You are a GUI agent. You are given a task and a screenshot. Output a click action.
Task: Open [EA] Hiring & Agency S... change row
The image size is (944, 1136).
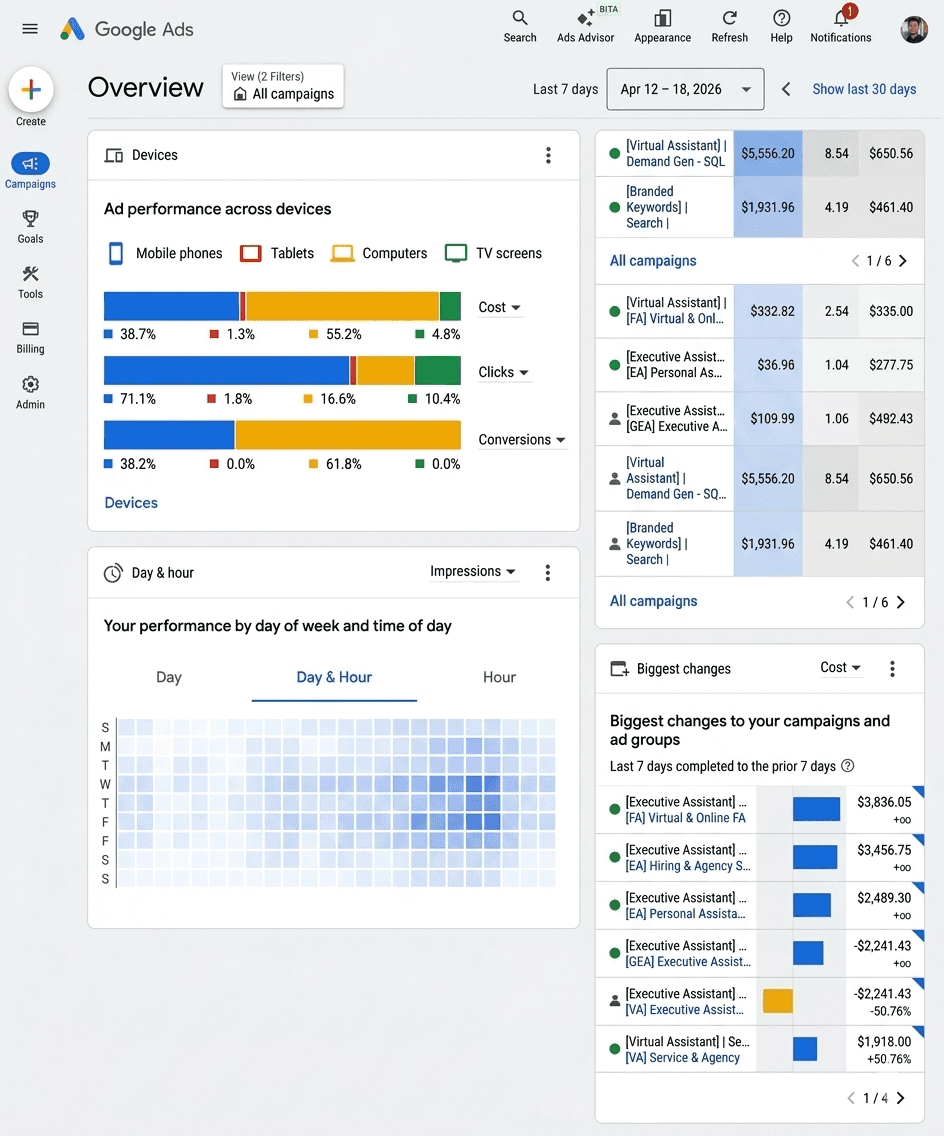pos(760,858)
